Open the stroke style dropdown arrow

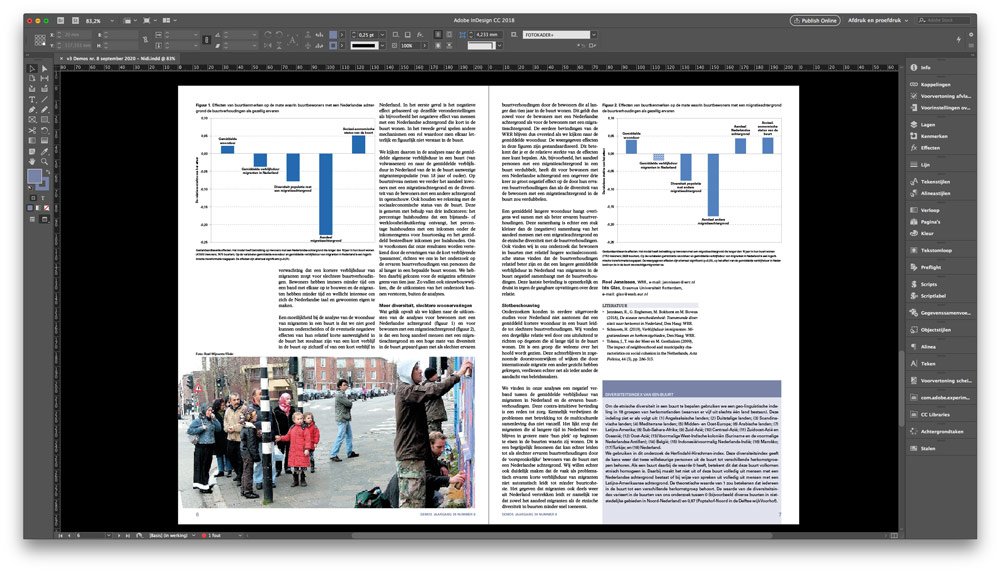pos(382,45)
